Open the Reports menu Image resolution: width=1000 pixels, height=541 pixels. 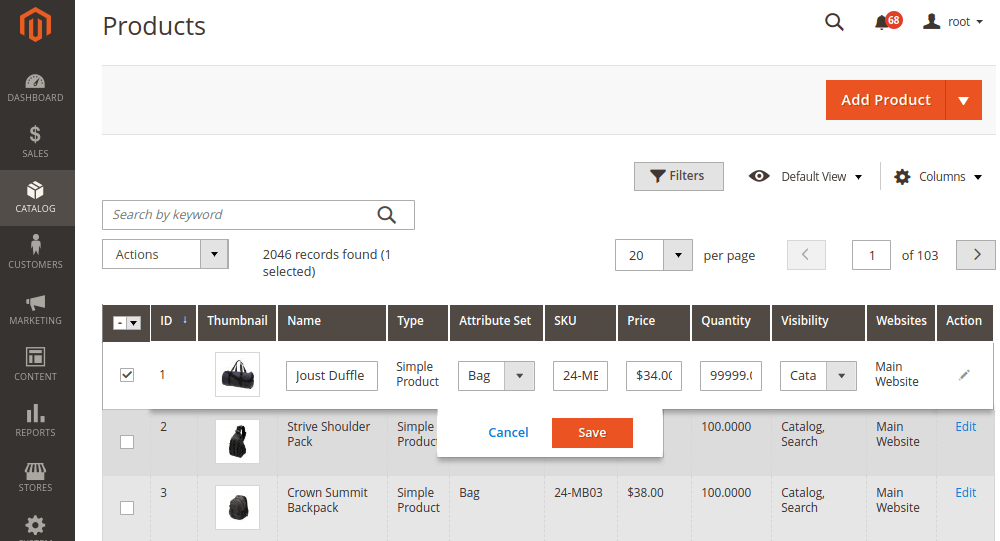coord(35,420)
